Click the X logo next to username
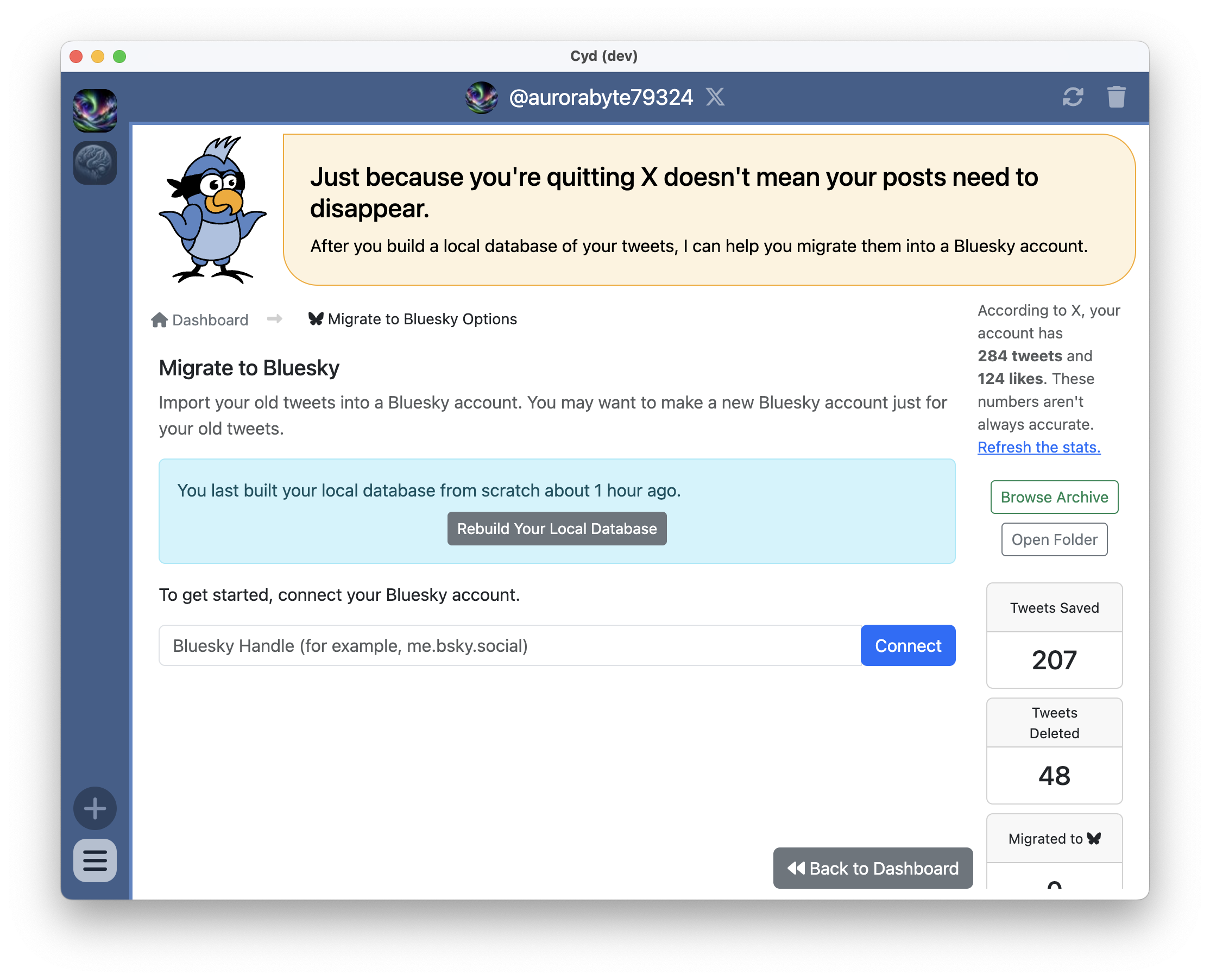1210x980 pixels. coord(715,97)
